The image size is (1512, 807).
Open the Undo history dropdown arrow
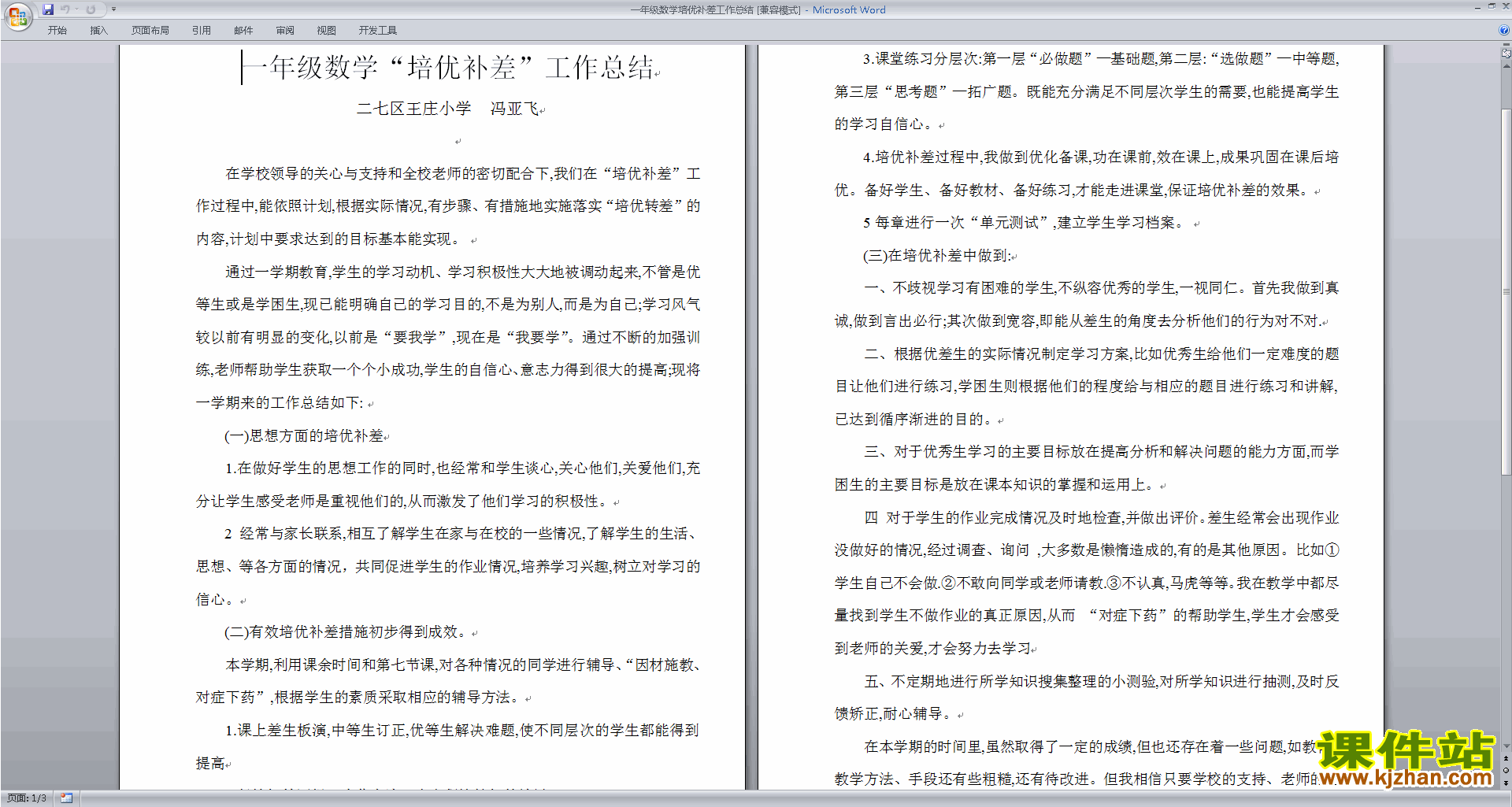[76, 9]
